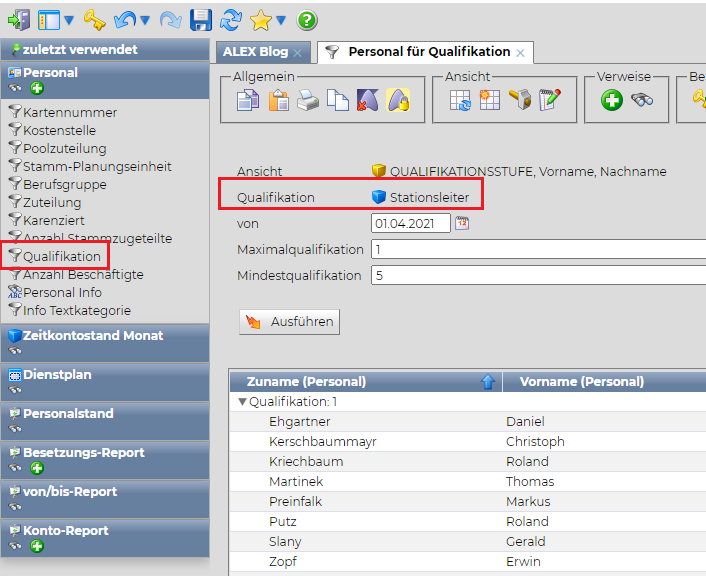Click the green help question mark icon
This screenshot has width=706, height=576.
pos(307,19)
